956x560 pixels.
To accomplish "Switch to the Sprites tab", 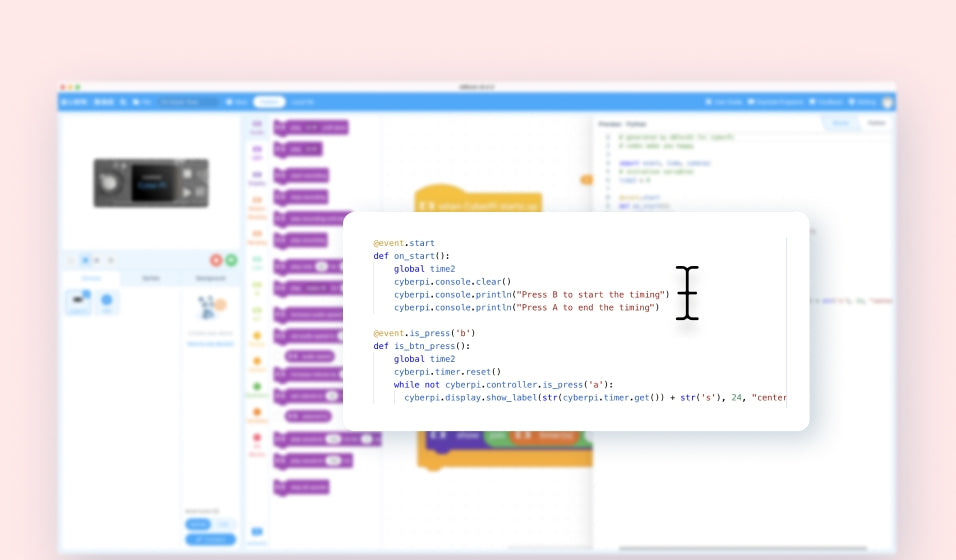I will tap(150, 278).
